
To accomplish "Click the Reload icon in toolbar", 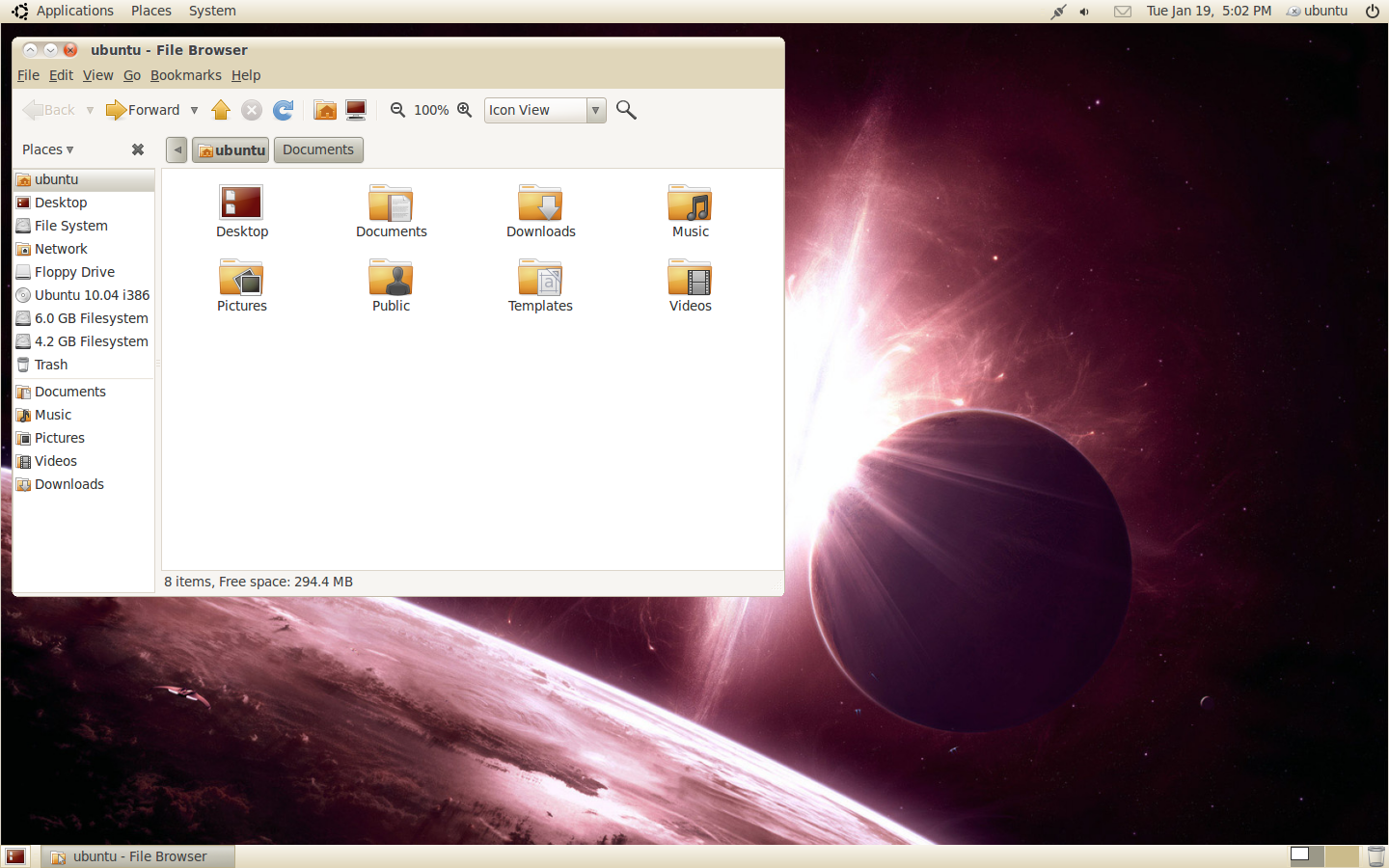I will pos(283,110).
